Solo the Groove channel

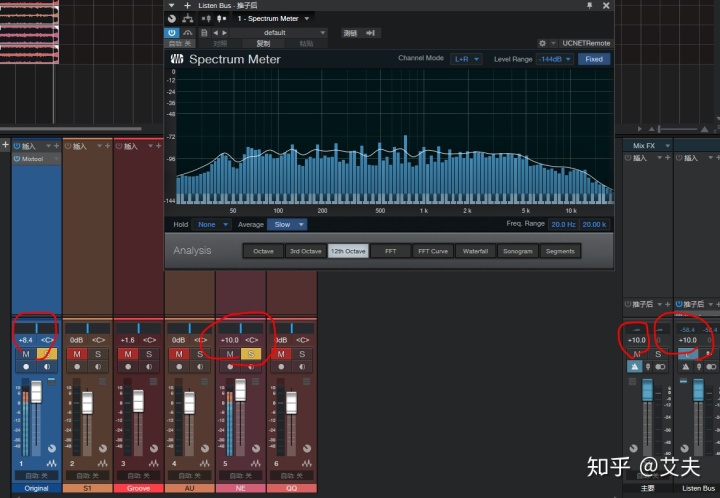(149, 354)
